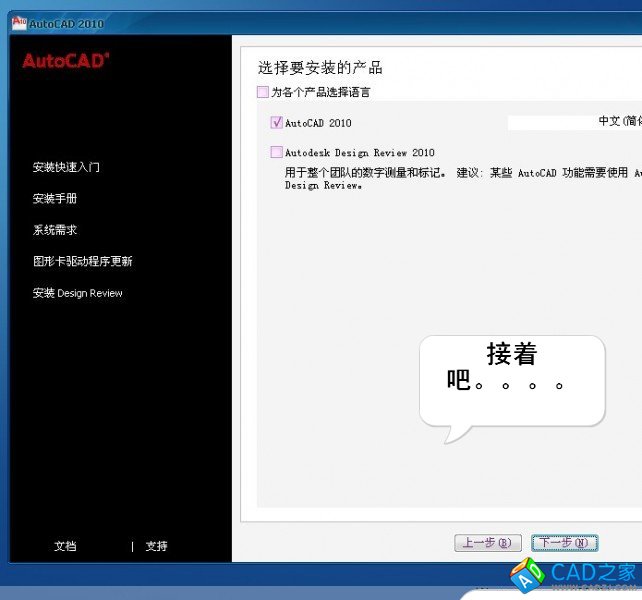This screenshot has width=642, height=600.
Task: Open 安装快速入门 link
Action: click(66, 167)
